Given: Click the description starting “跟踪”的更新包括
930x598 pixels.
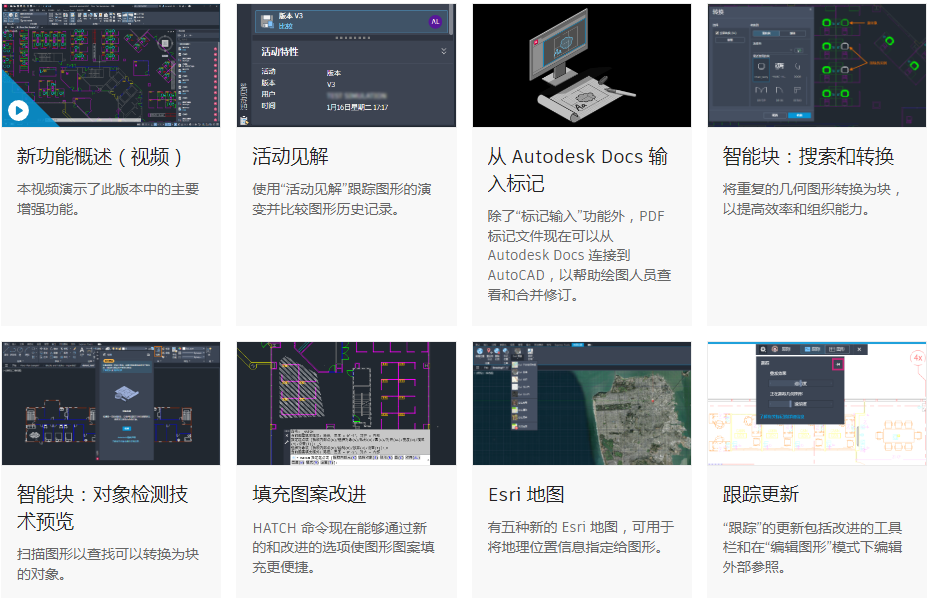Looking at the screenshot, I should point(812,548).
